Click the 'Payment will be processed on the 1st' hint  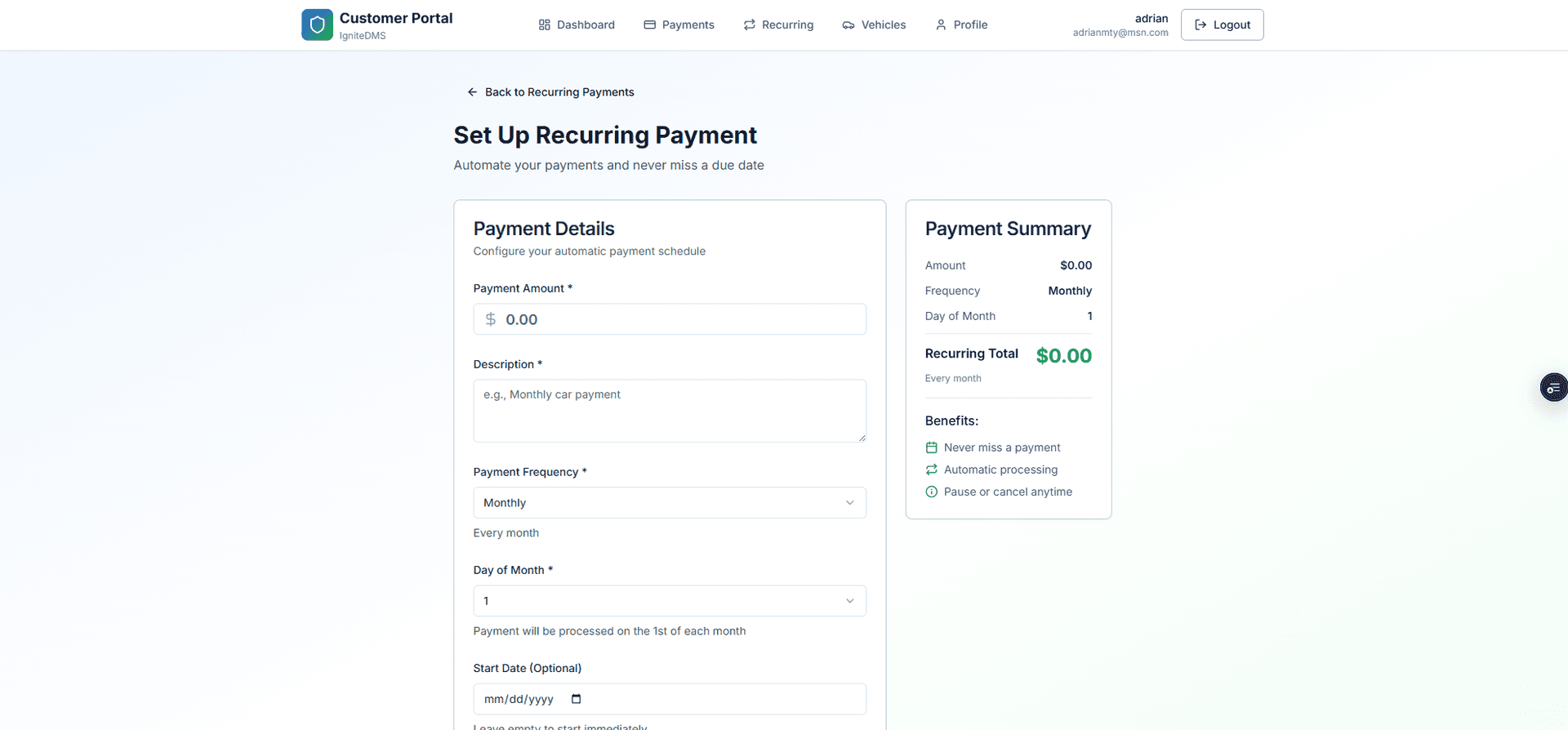click(x=609, y=631)
